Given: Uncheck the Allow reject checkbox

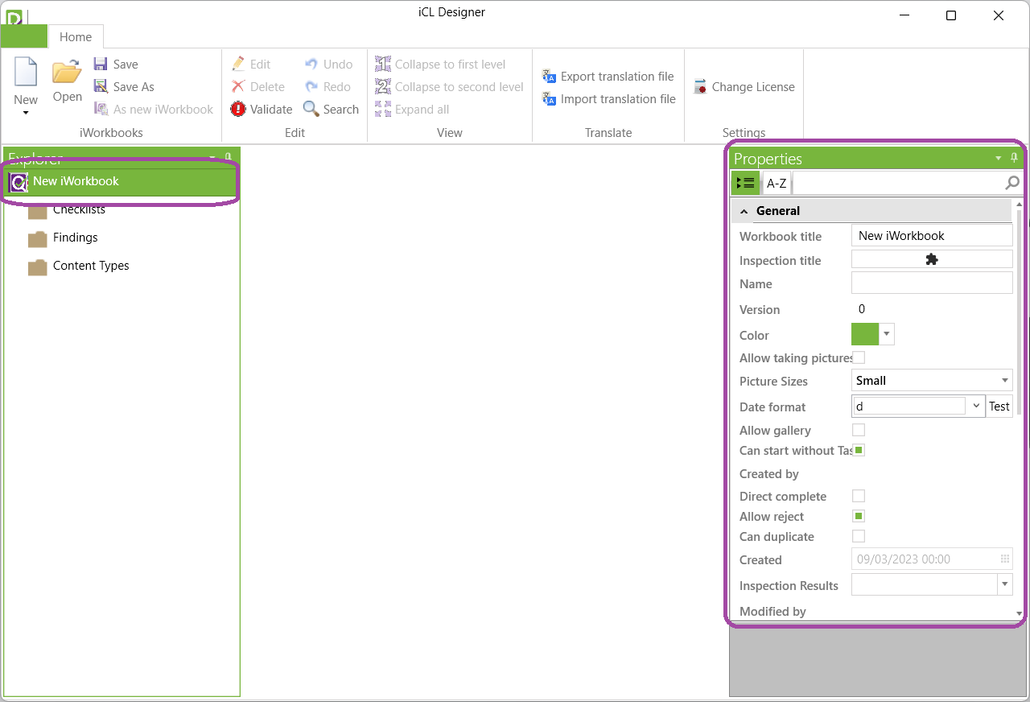Looking at the screenshot, I should pyautogui.click(x=858, y=516).
